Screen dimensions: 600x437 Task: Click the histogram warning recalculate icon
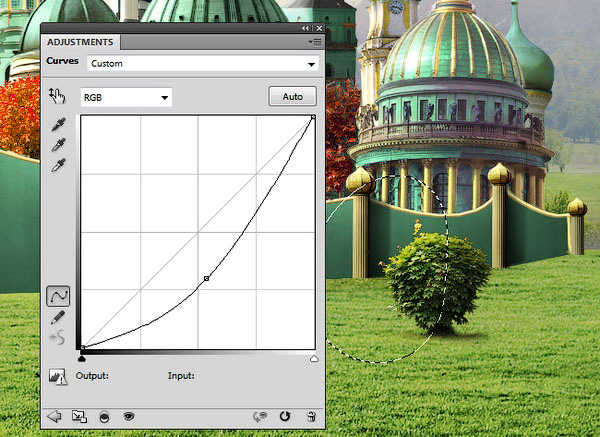[57, 377]
